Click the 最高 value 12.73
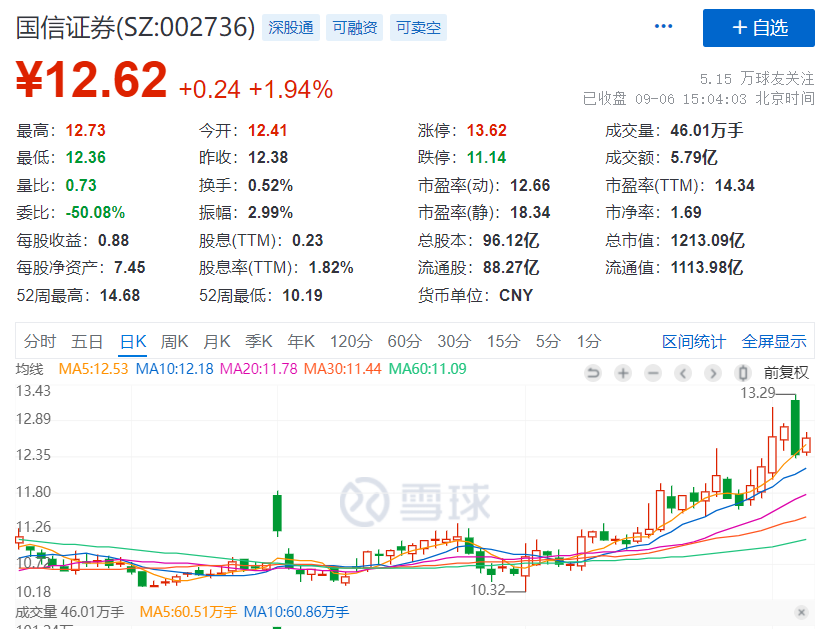834x629 pixels. coord(85,130)
